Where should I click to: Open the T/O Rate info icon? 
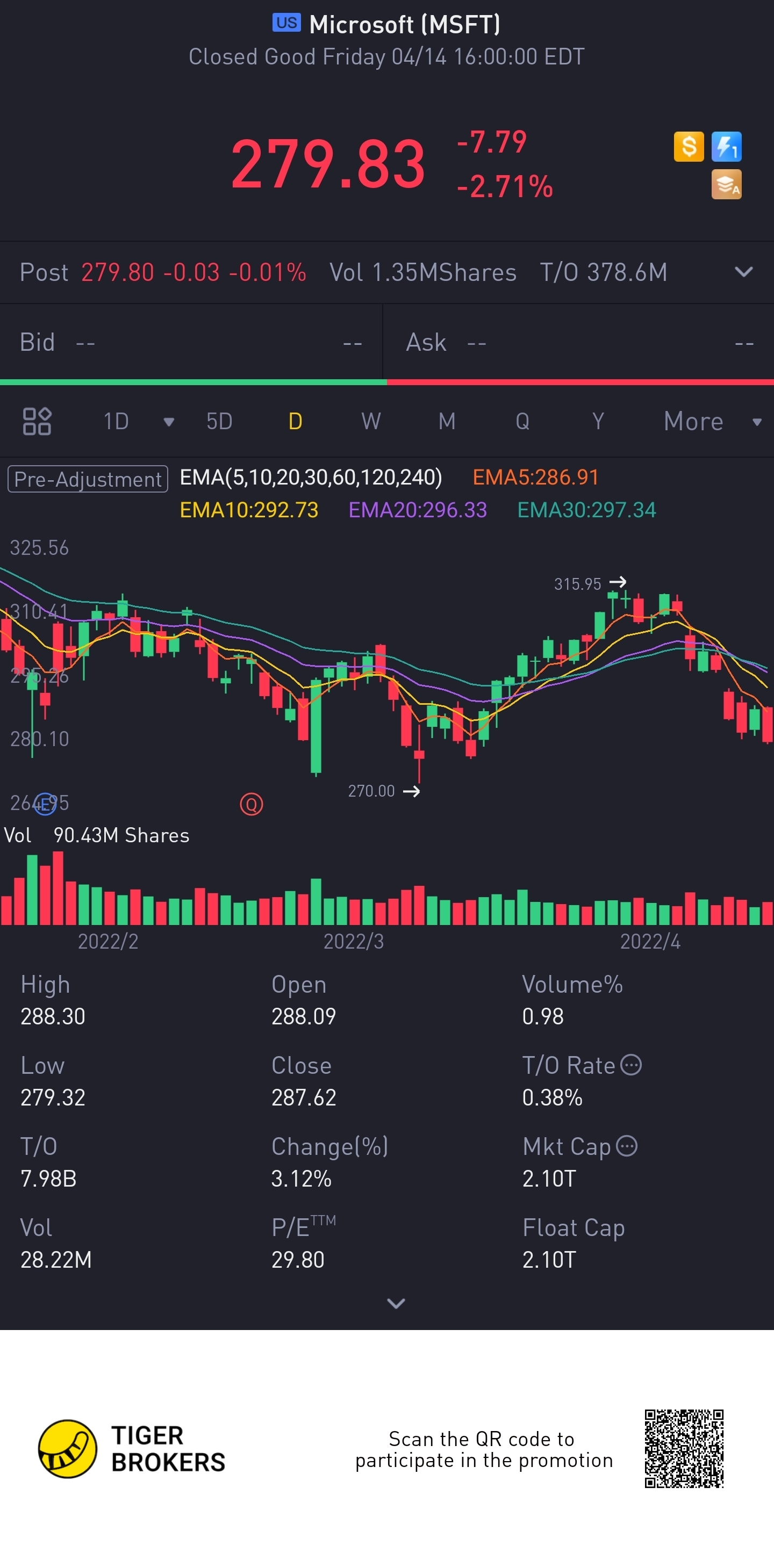(x=631, y=1065)
